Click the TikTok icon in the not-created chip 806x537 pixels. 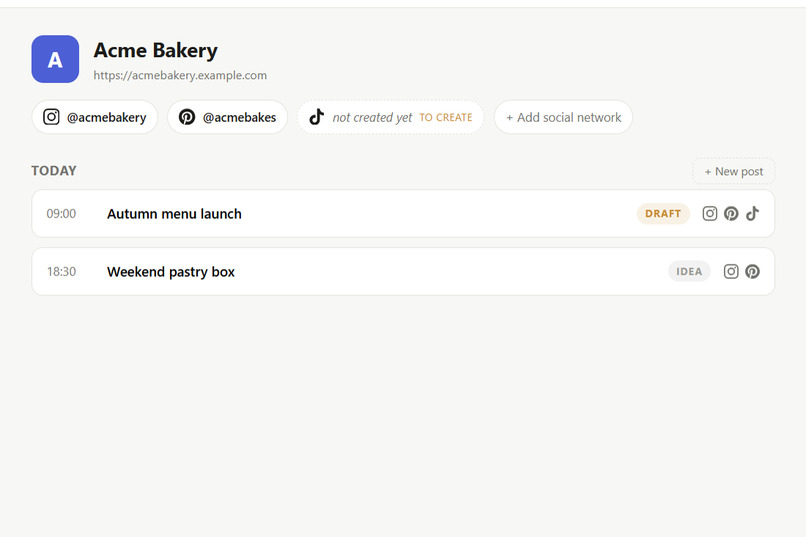pyautogui.click(x=317, y=117)
